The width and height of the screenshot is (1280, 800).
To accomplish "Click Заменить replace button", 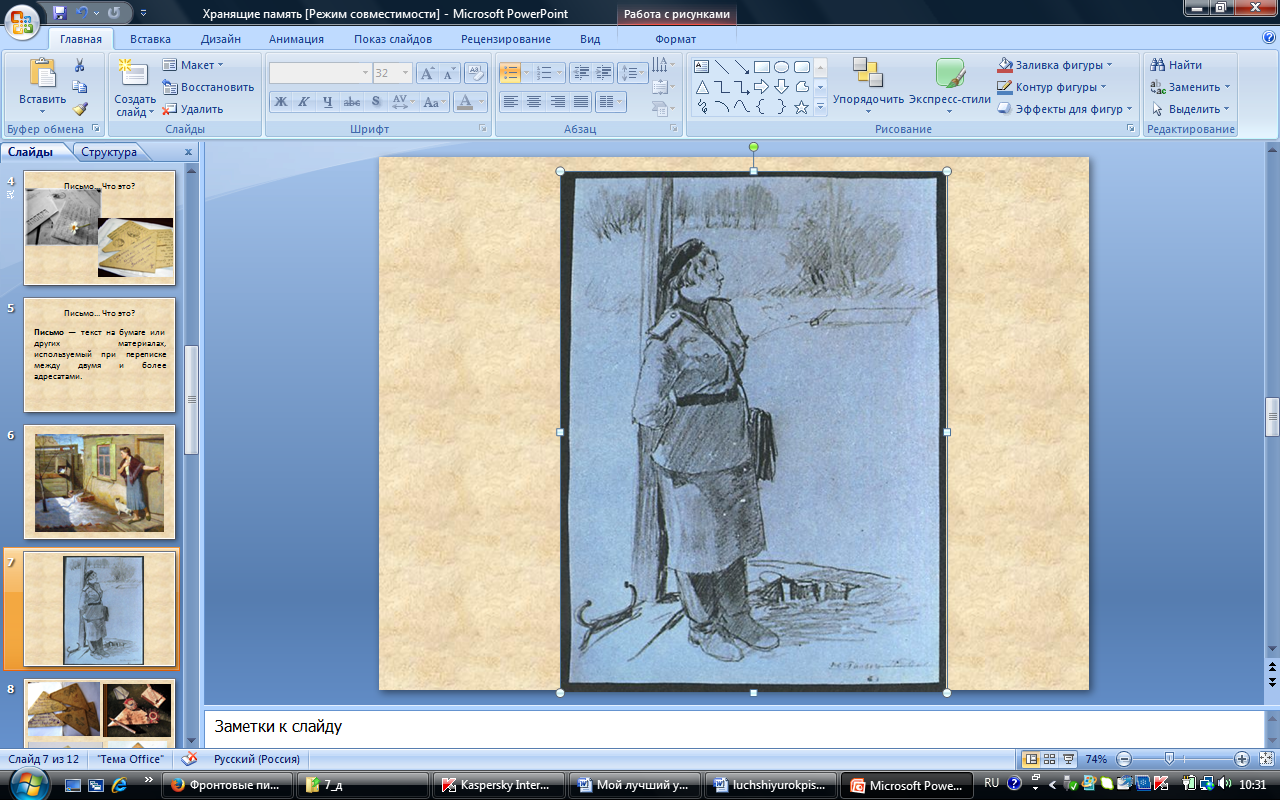I will click(x=1190, y=87).
